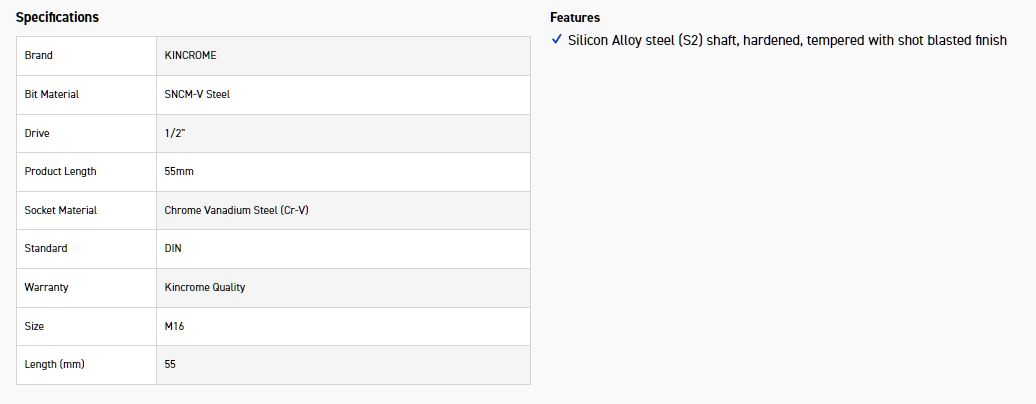Select the Bit Material label
Screen dimensions: 1036x404
pos(52,94)
